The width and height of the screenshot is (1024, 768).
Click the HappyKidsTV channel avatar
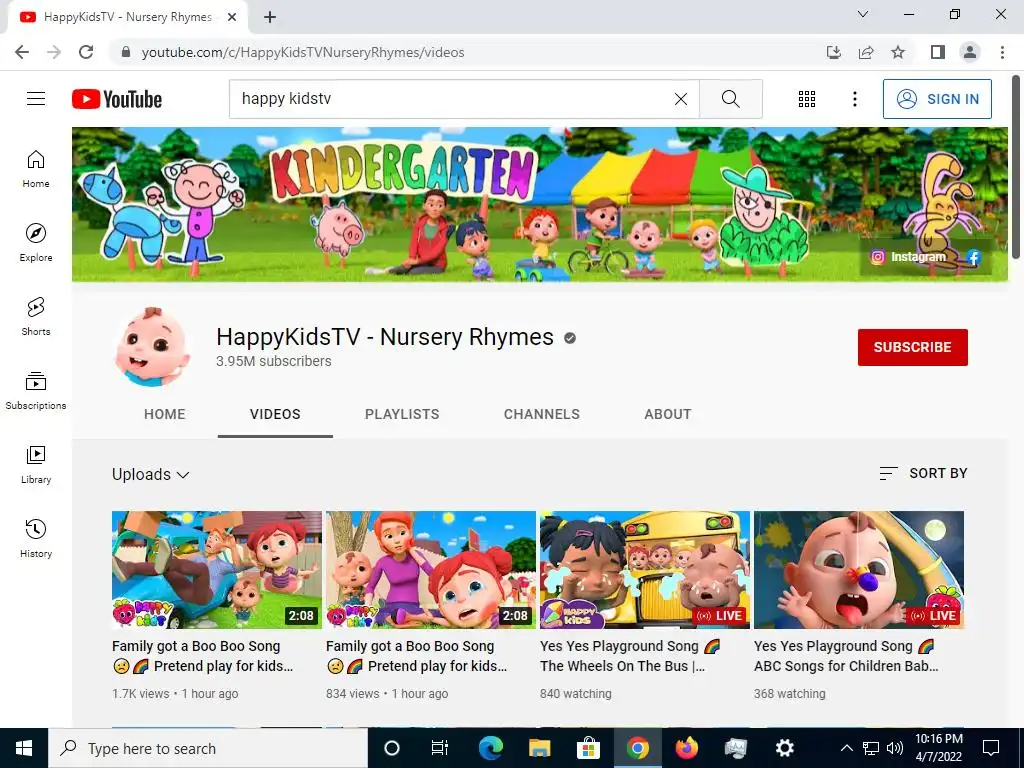coord(152,347)
